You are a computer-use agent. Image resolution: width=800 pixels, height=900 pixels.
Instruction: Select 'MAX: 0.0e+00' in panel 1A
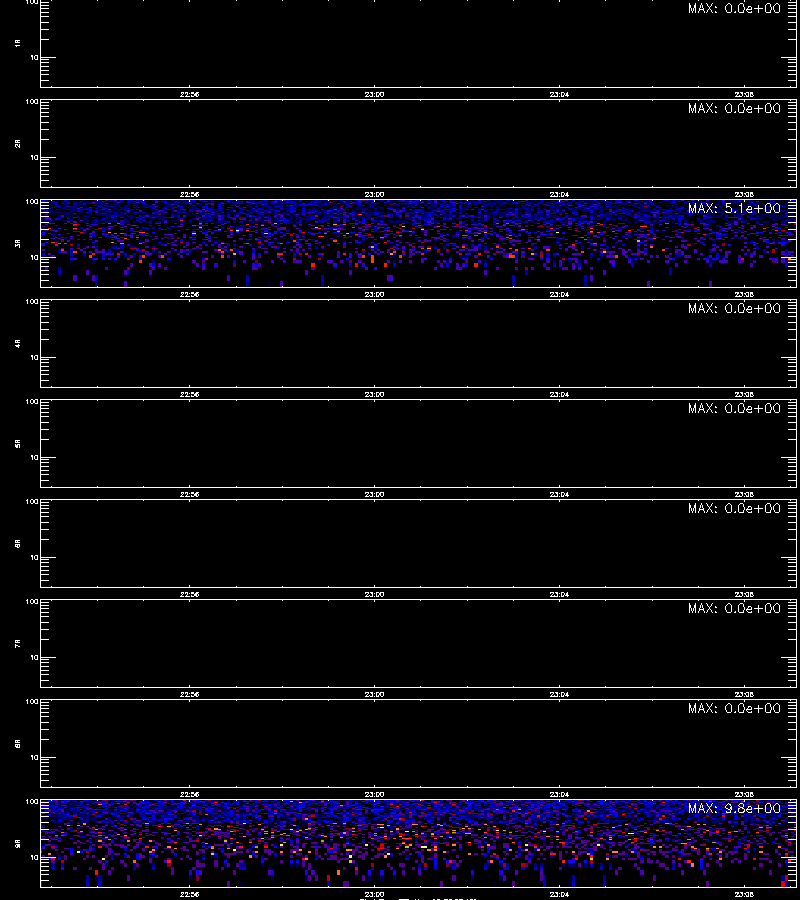(734, 9)
